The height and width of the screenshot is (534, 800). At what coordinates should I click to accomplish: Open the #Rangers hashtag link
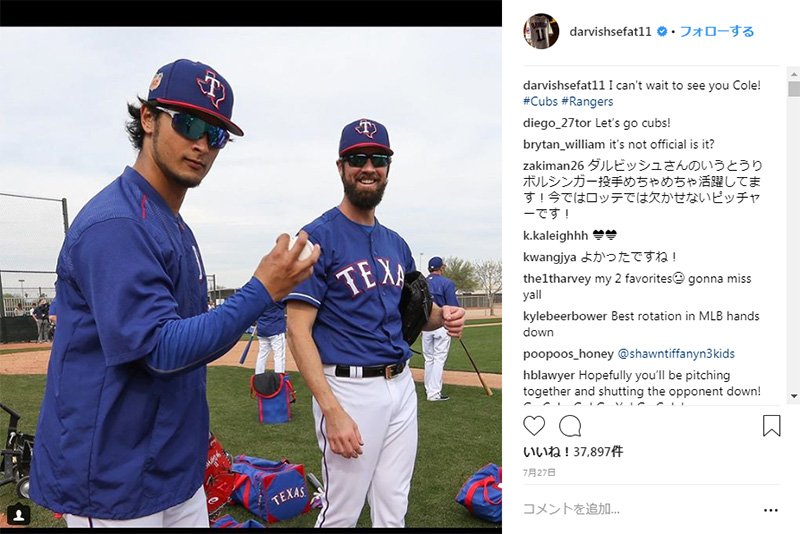[587, 101]
